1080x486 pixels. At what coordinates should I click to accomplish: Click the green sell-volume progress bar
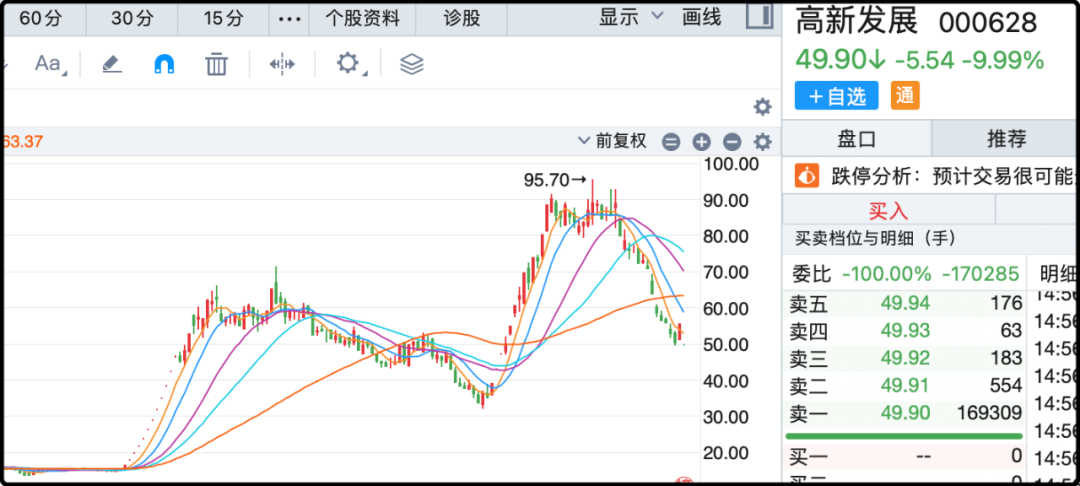[904, 436]
